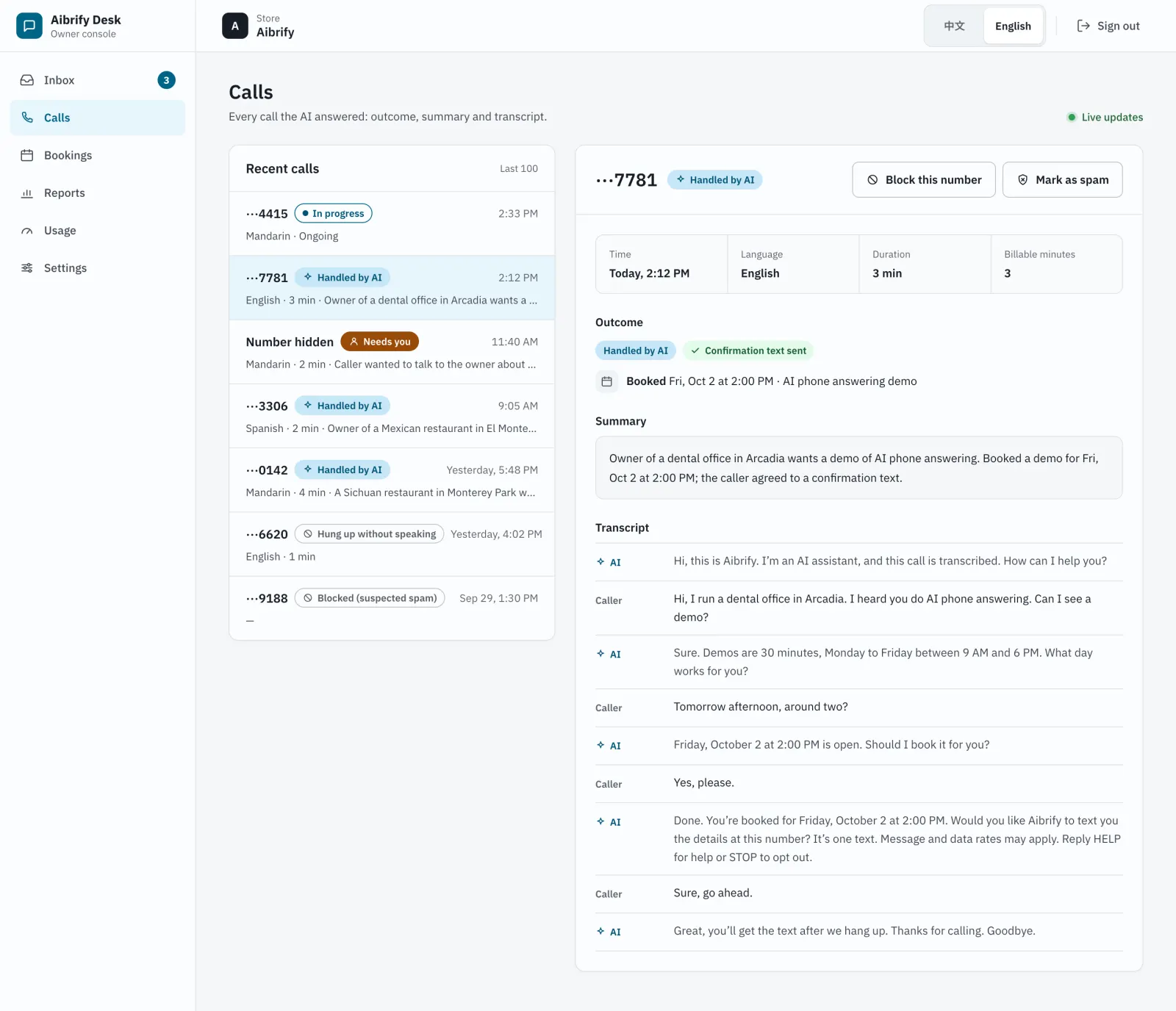Click the Usage gauge icon

[27, 231]
